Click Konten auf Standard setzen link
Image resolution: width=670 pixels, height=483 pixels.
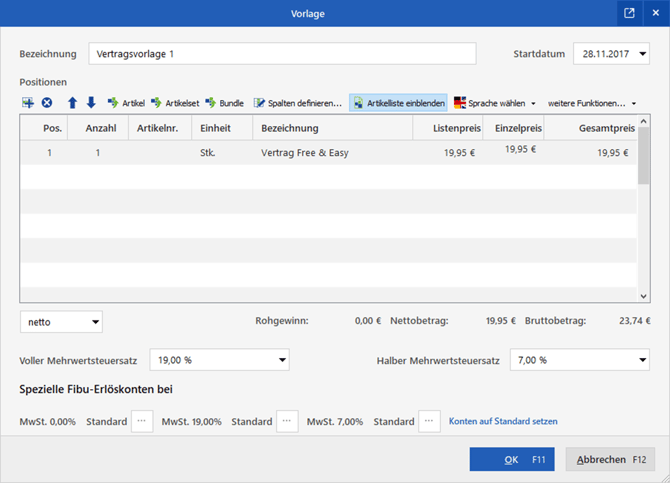(502, 422)
